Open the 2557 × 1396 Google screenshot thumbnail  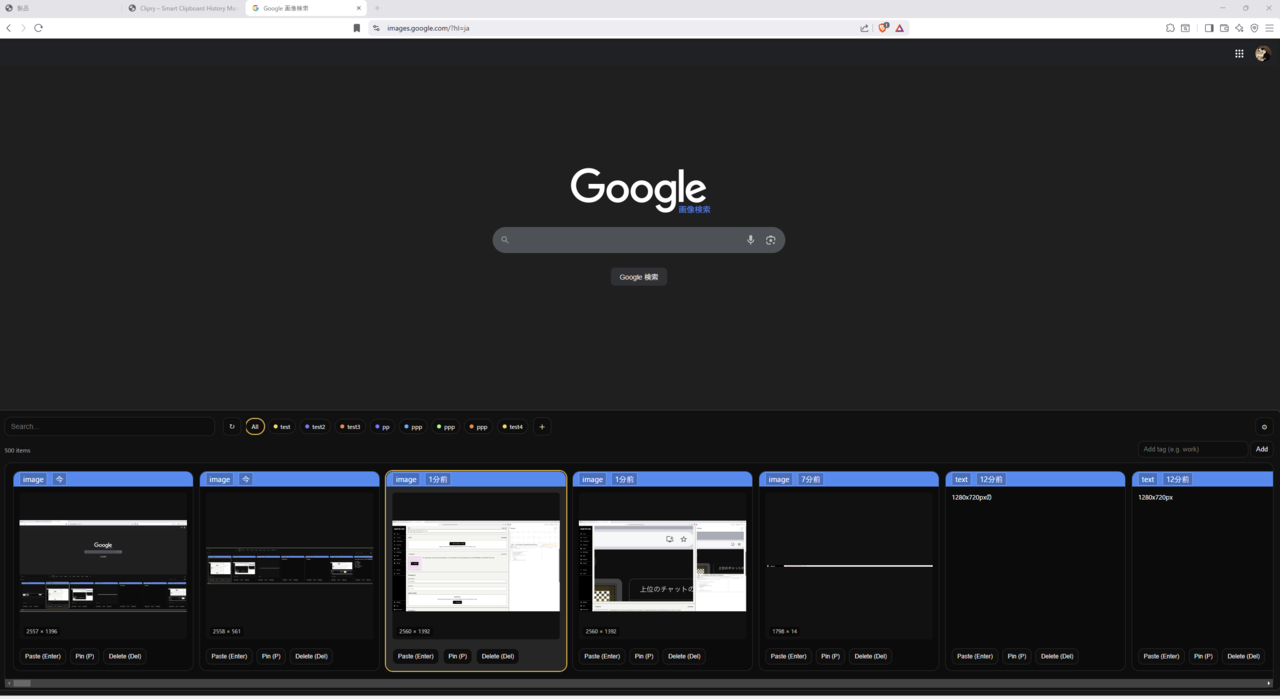point(103,565)
